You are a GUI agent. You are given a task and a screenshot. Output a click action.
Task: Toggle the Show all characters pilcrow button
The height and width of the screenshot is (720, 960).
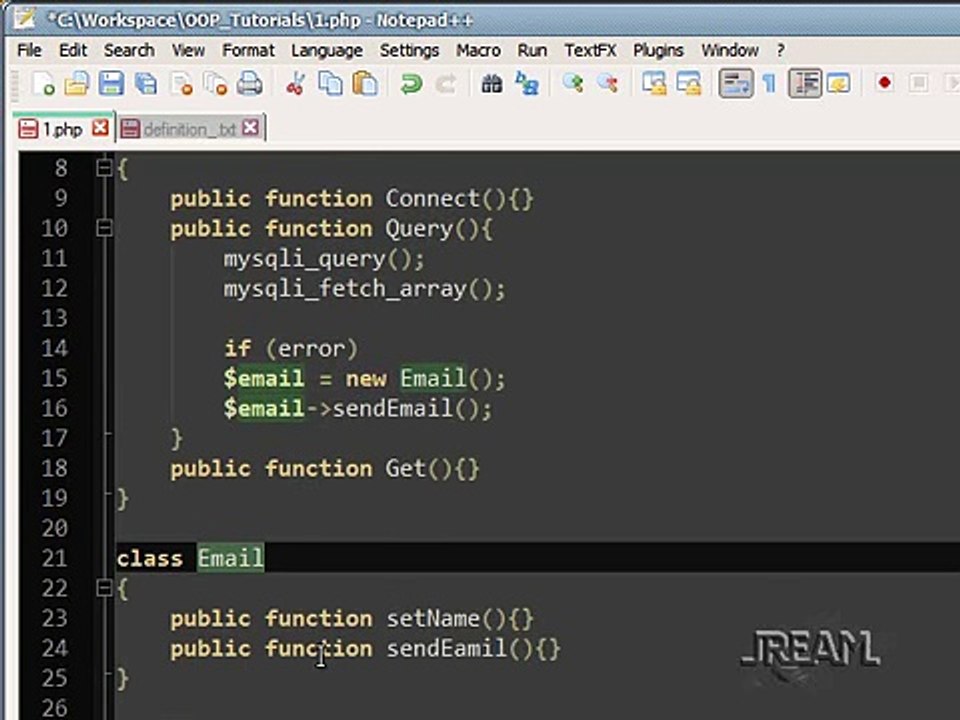770,83
